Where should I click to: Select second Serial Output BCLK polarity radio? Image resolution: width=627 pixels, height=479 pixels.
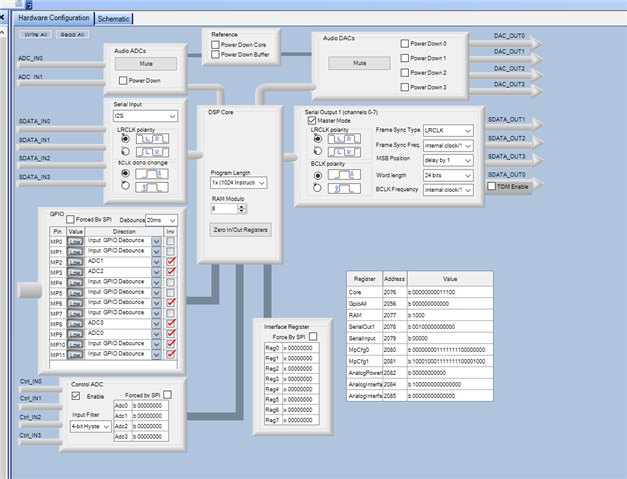(x=317, y=188)
